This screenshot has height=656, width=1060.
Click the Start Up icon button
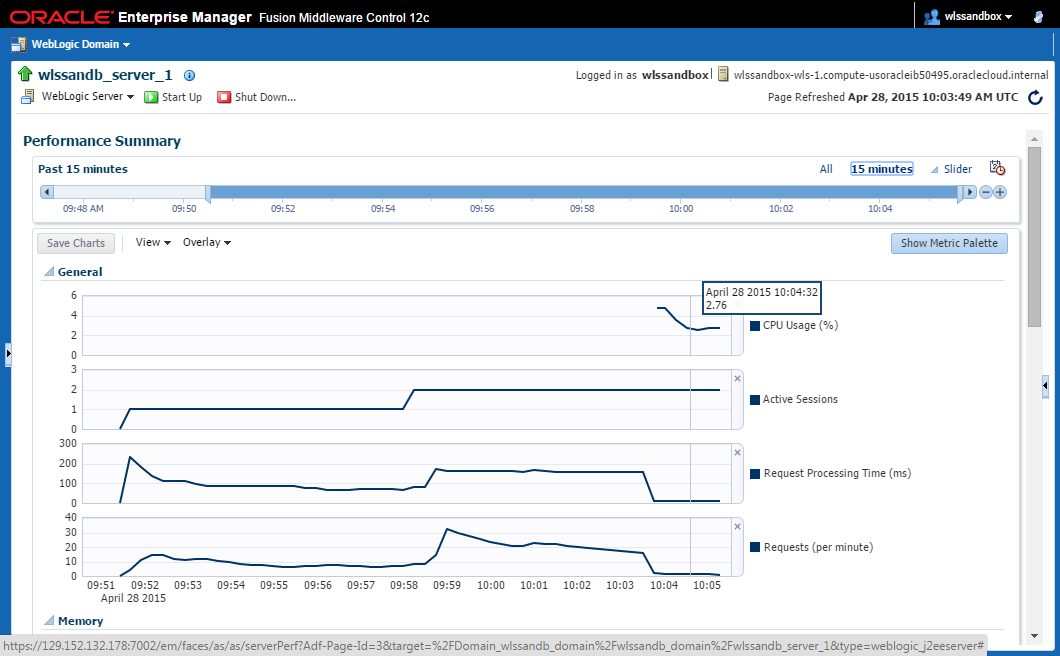tap(151, 97)
